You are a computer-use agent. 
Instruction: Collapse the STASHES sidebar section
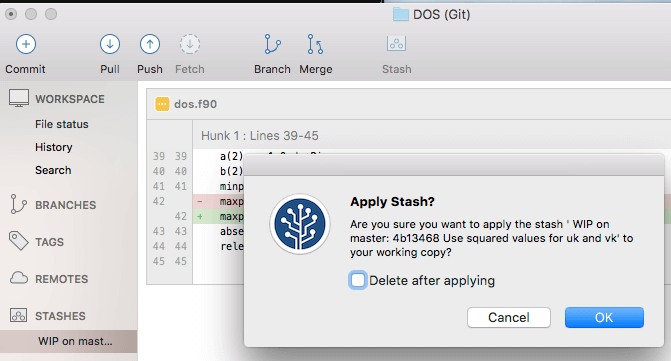pos(60,316)
